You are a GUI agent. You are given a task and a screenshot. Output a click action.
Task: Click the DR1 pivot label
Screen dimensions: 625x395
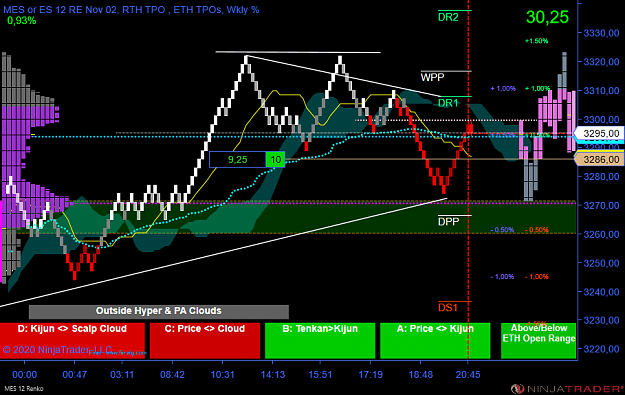coord(448,103)
